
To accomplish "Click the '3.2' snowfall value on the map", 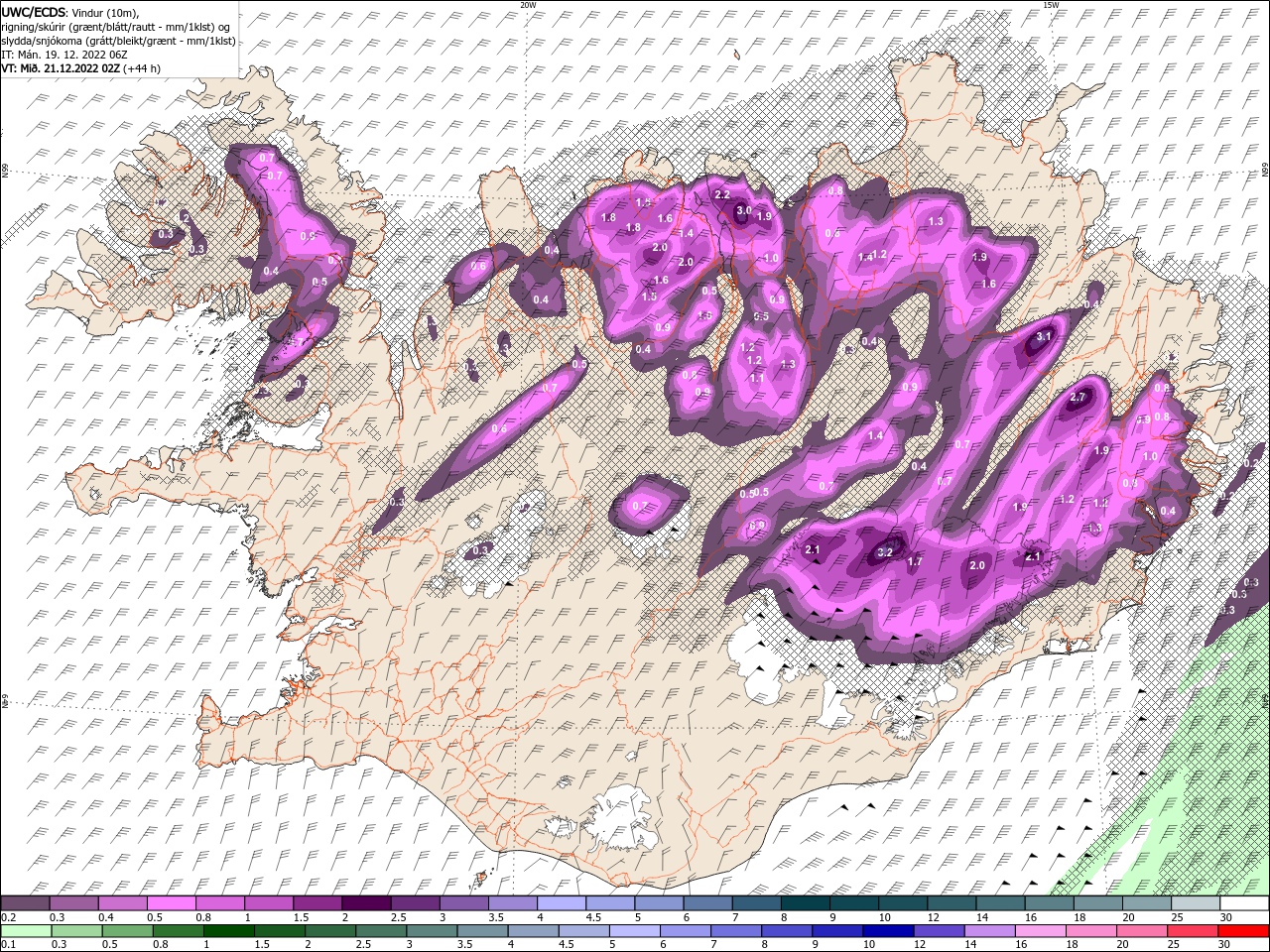I will click(886, 552).
